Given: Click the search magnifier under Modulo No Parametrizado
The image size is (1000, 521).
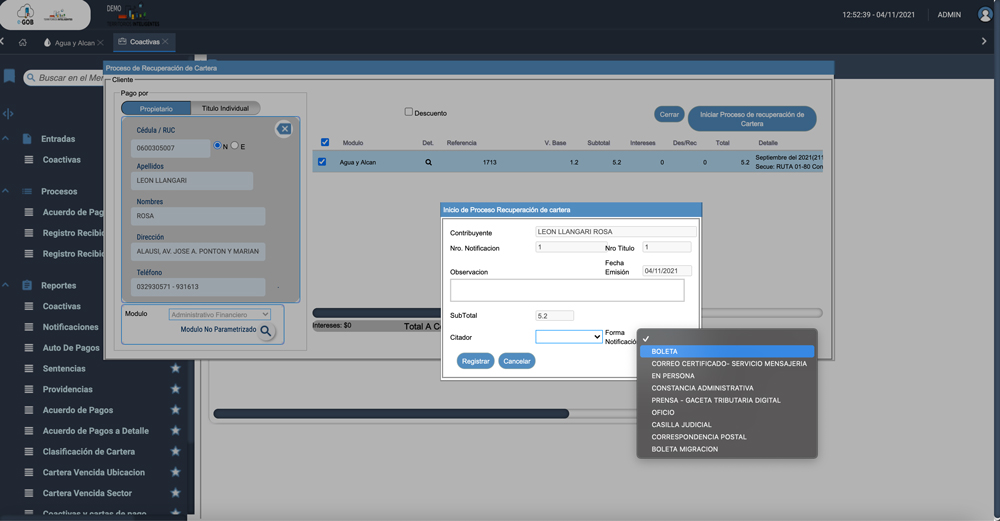Looking at the screenshot, I should [266, 331].
